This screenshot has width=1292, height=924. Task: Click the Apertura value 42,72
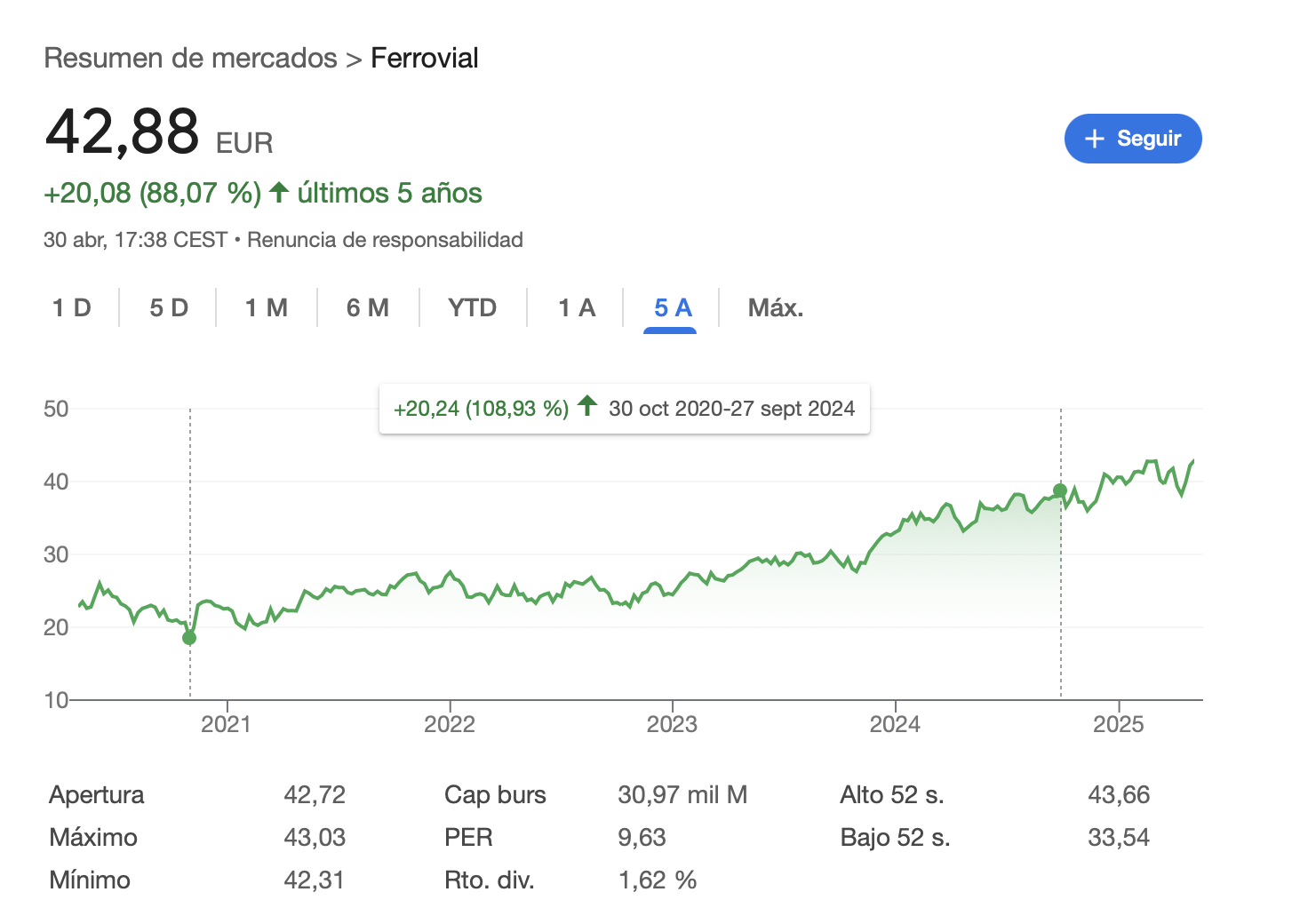click(x=315, y=794)
